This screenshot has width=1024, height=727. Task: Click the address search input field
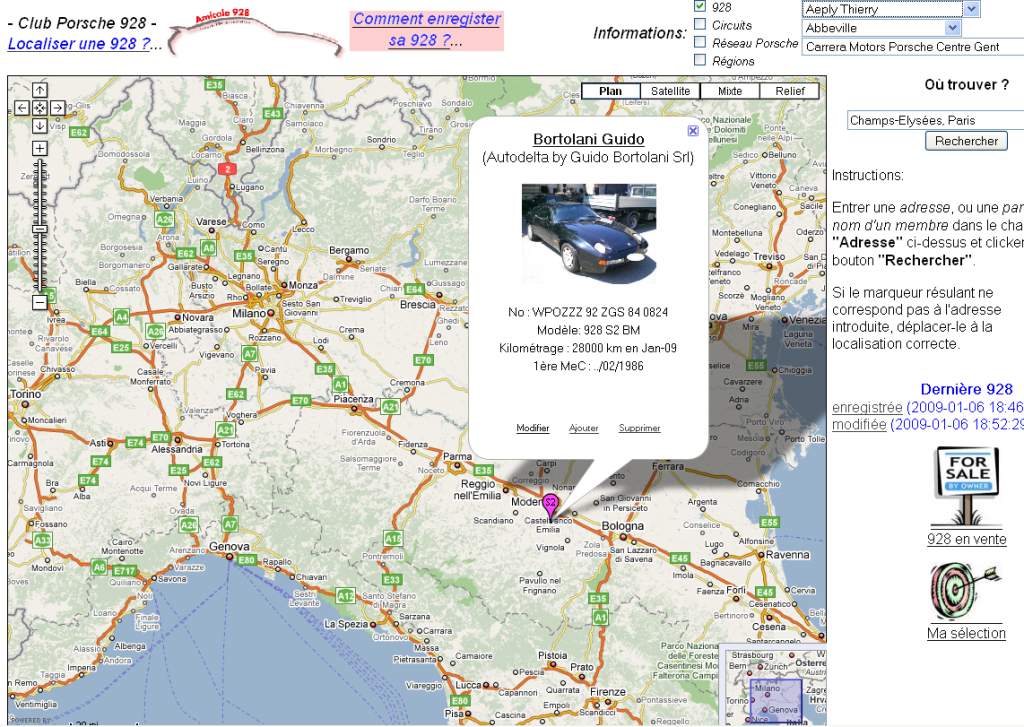tap(935, 120)
